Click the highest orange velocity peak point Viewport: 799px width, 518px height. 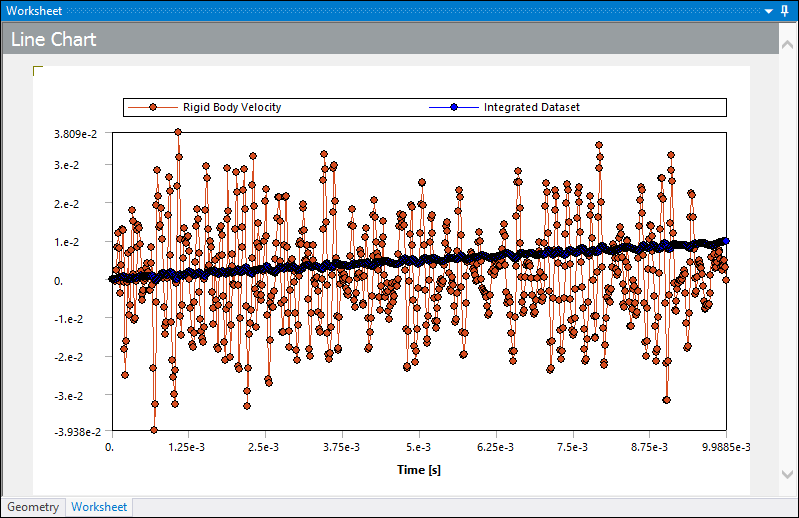[x=178, y=132]
